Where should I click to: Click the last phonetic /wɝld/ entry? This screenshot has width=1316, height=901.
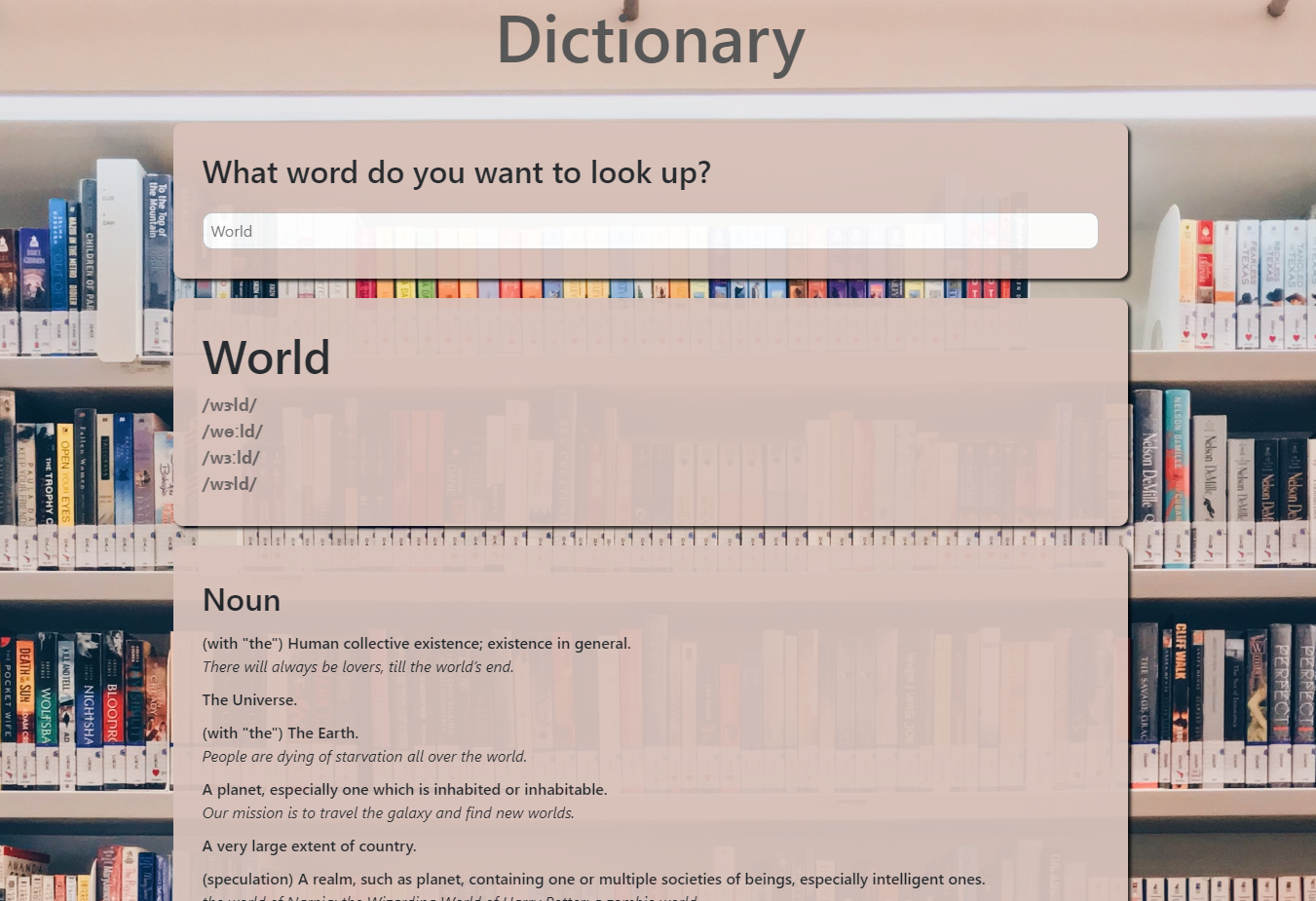pos(230,484)
